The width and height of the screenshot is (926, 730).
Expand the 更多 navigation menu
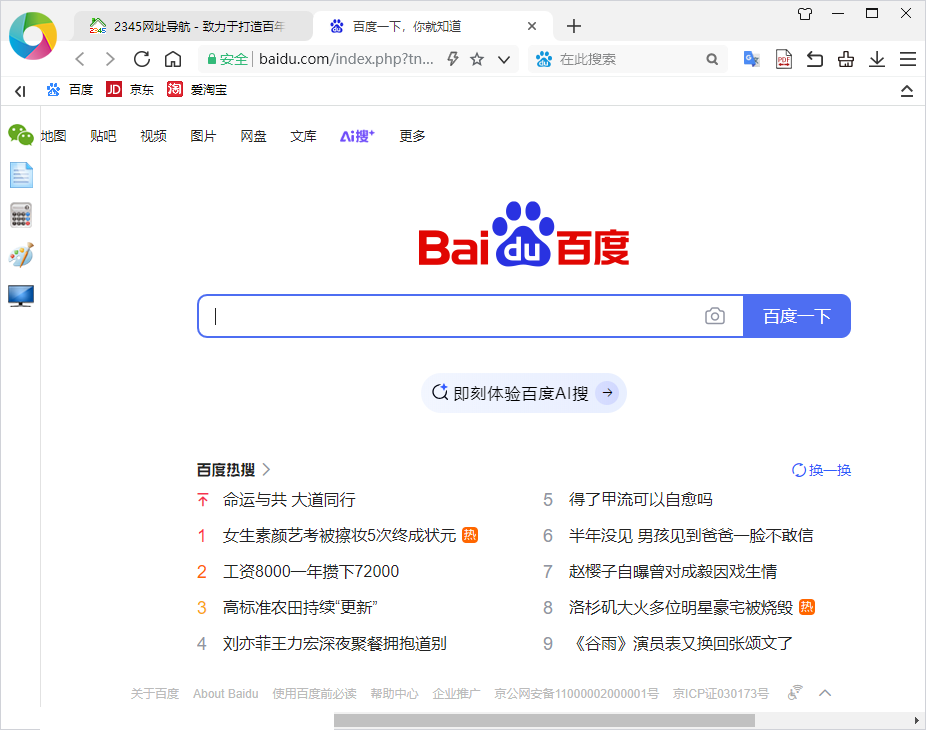click(412, 136)
